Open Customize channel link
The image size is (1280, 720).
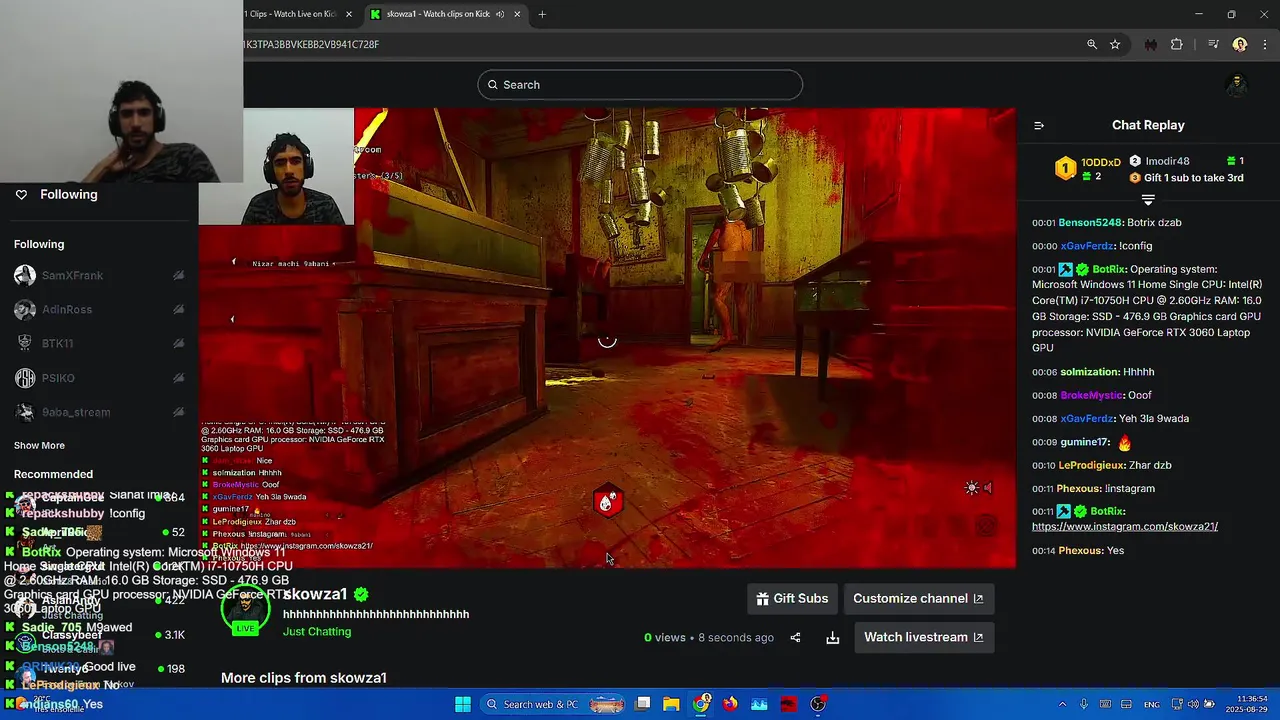[x=918, y=598]
